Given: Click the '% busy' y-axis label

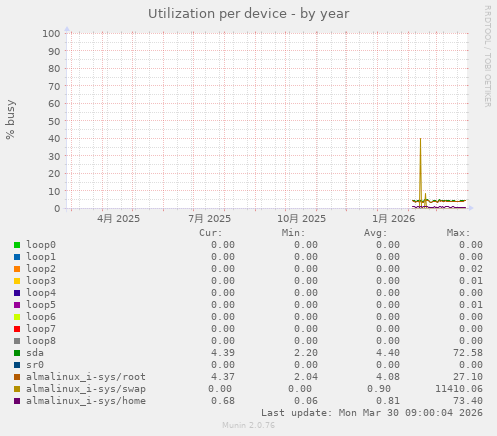Looking at the screenshot, I should (10, 119).
